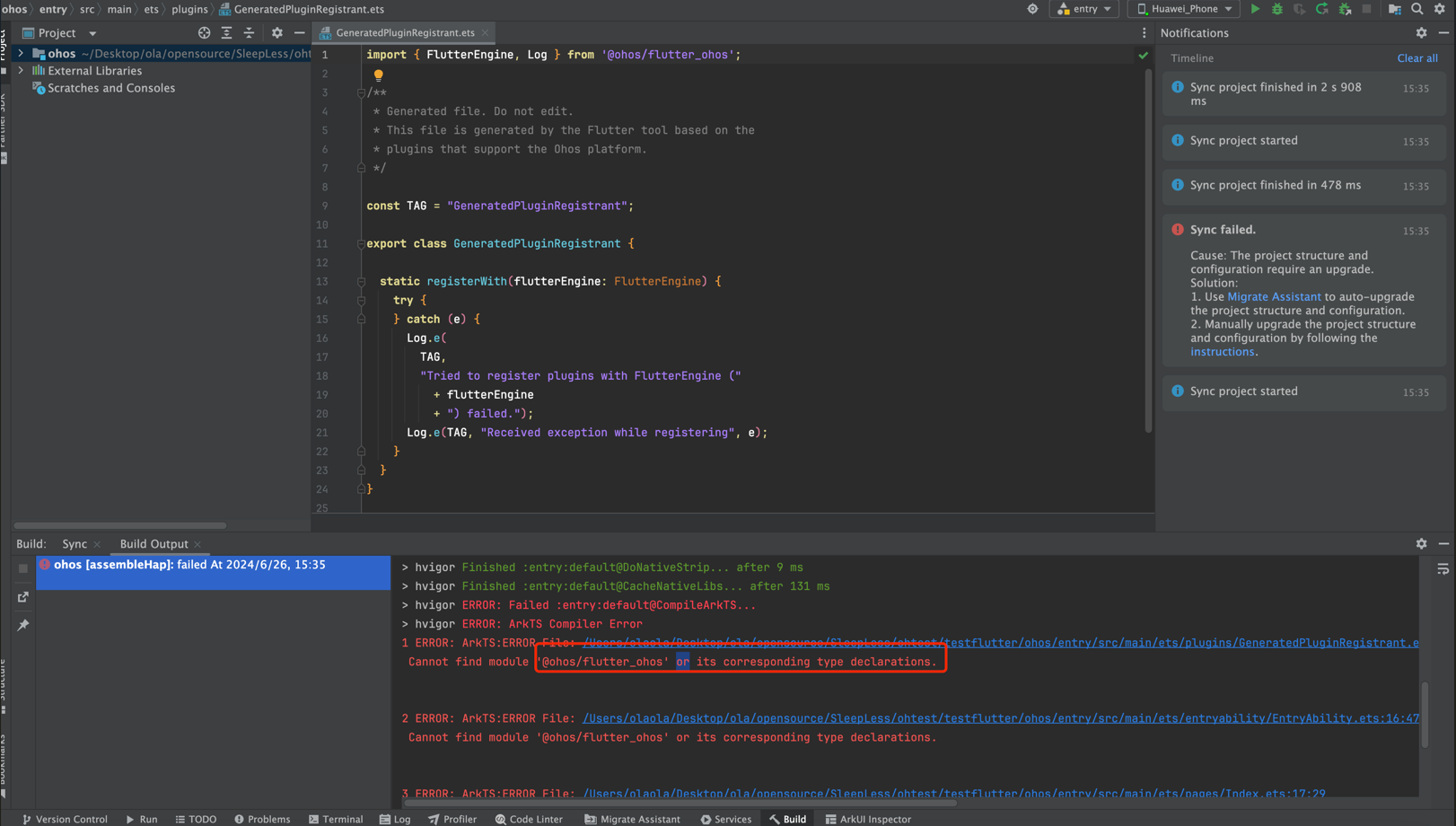Image resolution: width=1456 pixels, height=826 pixels.
Task: Open the Profiler tool window
Action: 452,819
